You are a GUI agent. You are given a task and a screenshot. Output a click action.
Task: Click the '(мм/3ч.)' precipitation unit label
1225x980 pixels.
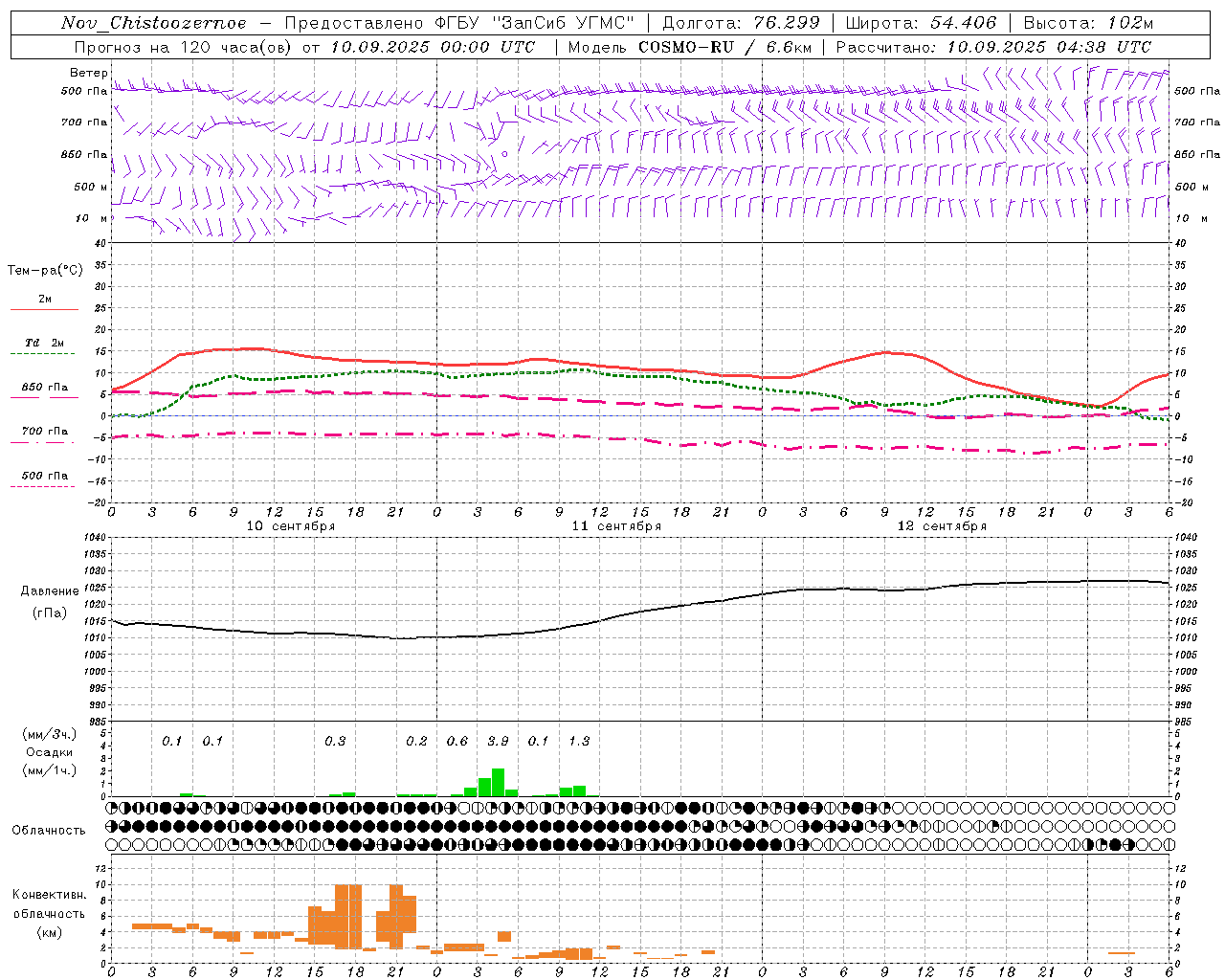coord(50,734)
